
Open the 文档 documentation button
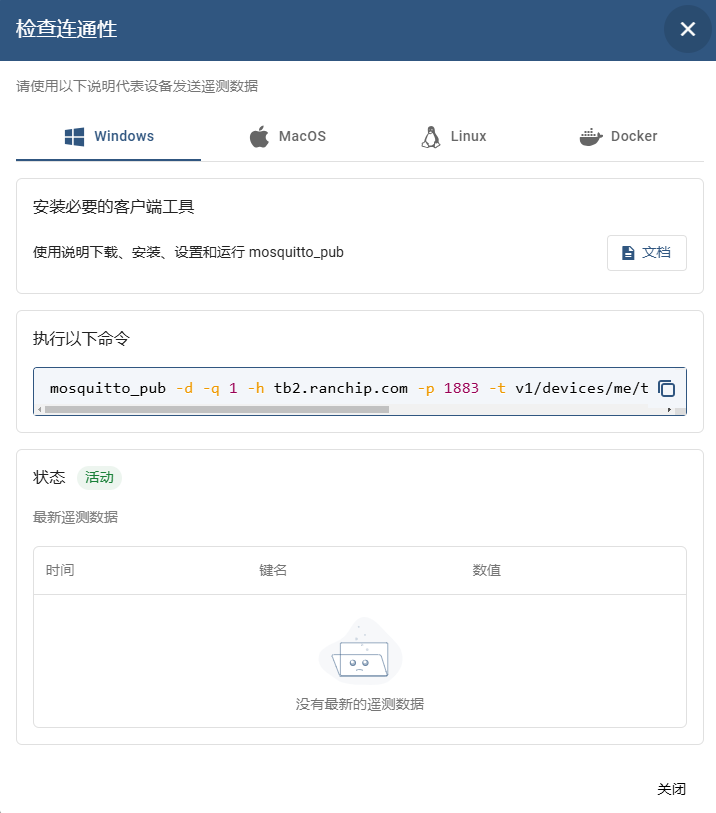[647, 253]
